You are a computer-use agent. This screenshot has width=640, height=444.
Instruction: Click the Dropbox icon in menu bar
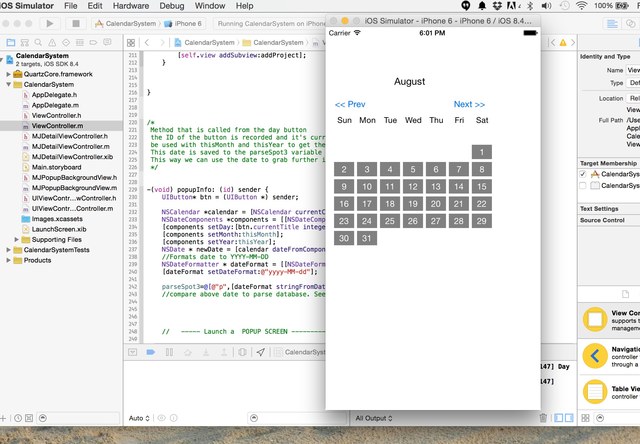[497, 6]
